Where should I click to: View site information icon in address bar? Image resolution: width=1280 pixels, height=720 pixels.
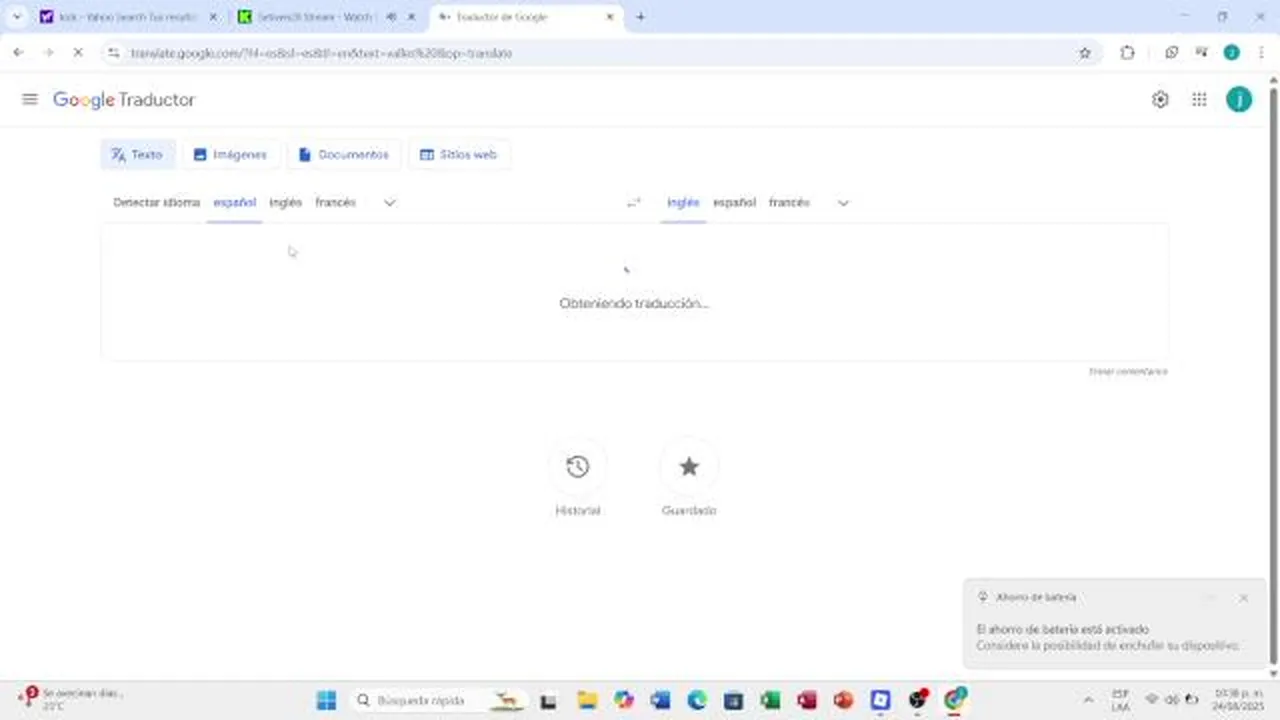[x=113, y=53]
